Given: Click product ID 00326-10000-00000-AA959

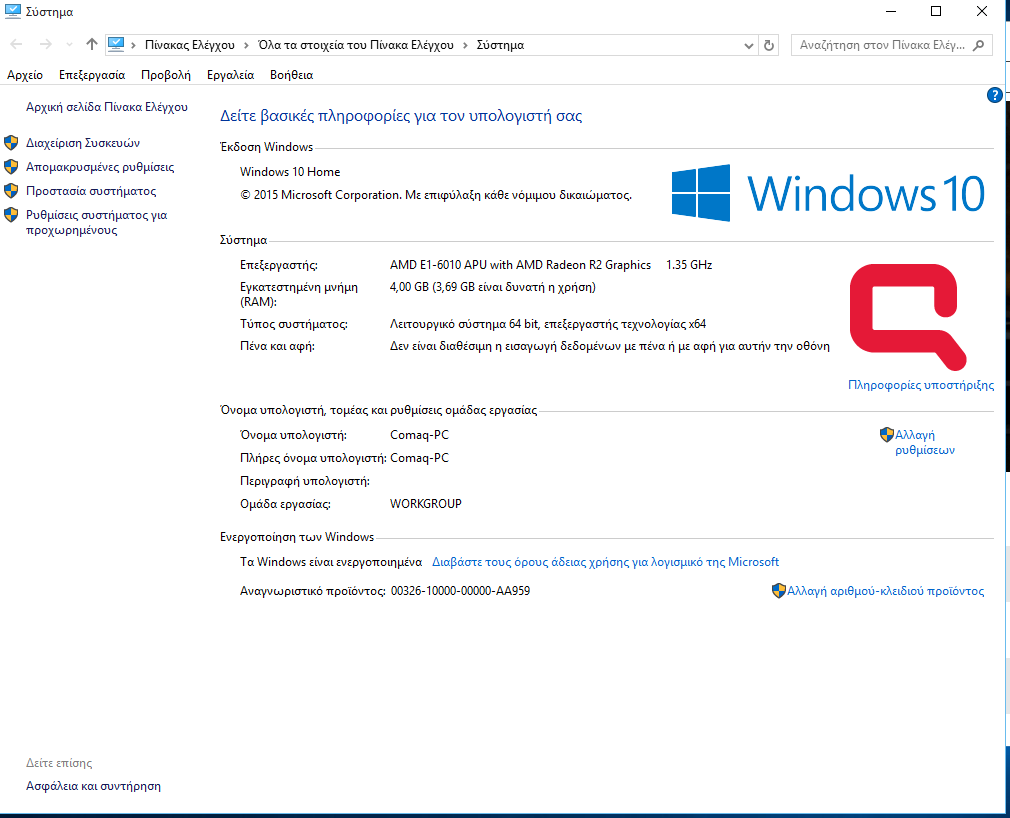Looking at the screenshot, I should (461, 591).
